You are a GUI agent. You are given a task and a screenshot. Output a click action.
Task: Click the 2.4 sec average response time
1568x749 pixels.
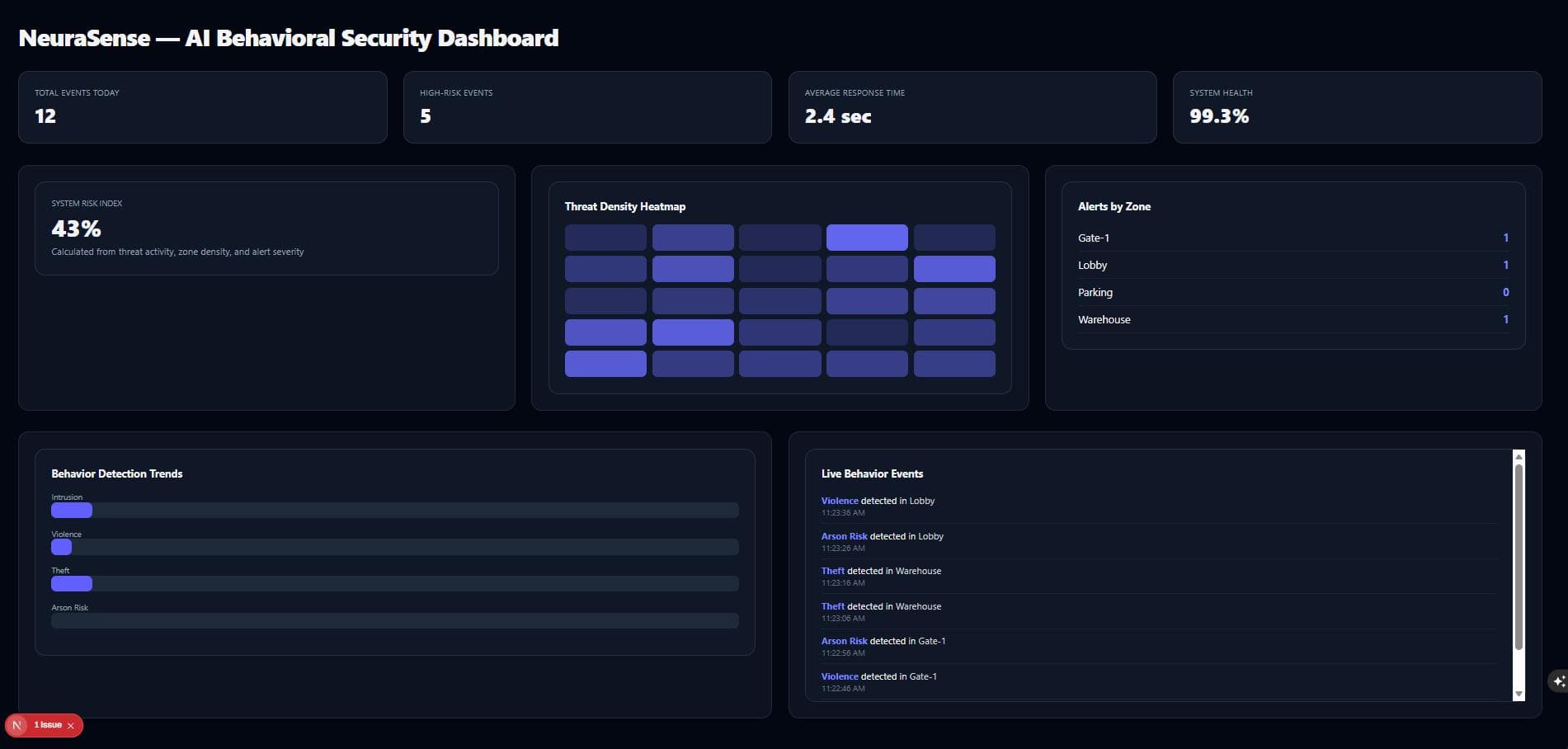[x=838, y=116]
